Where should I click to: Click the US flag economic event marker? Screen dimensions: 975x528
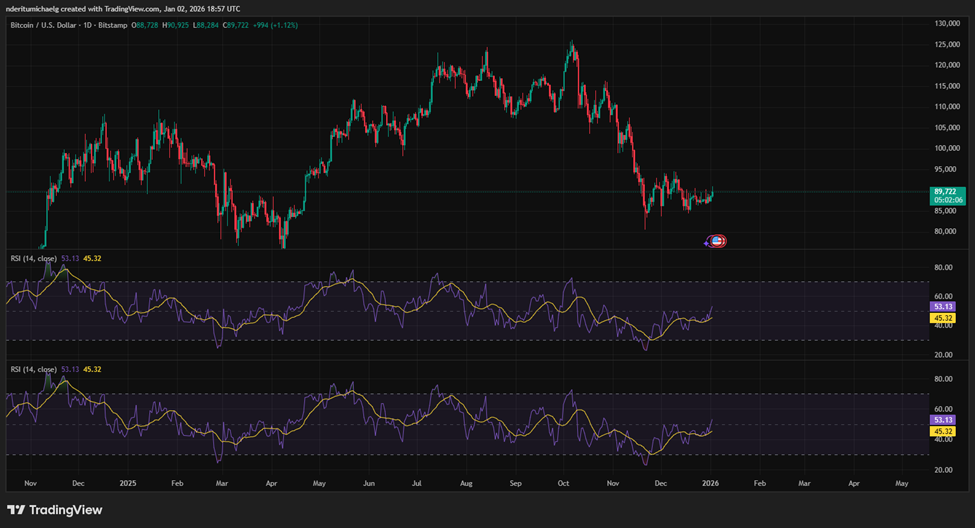[x=716, y=241]
